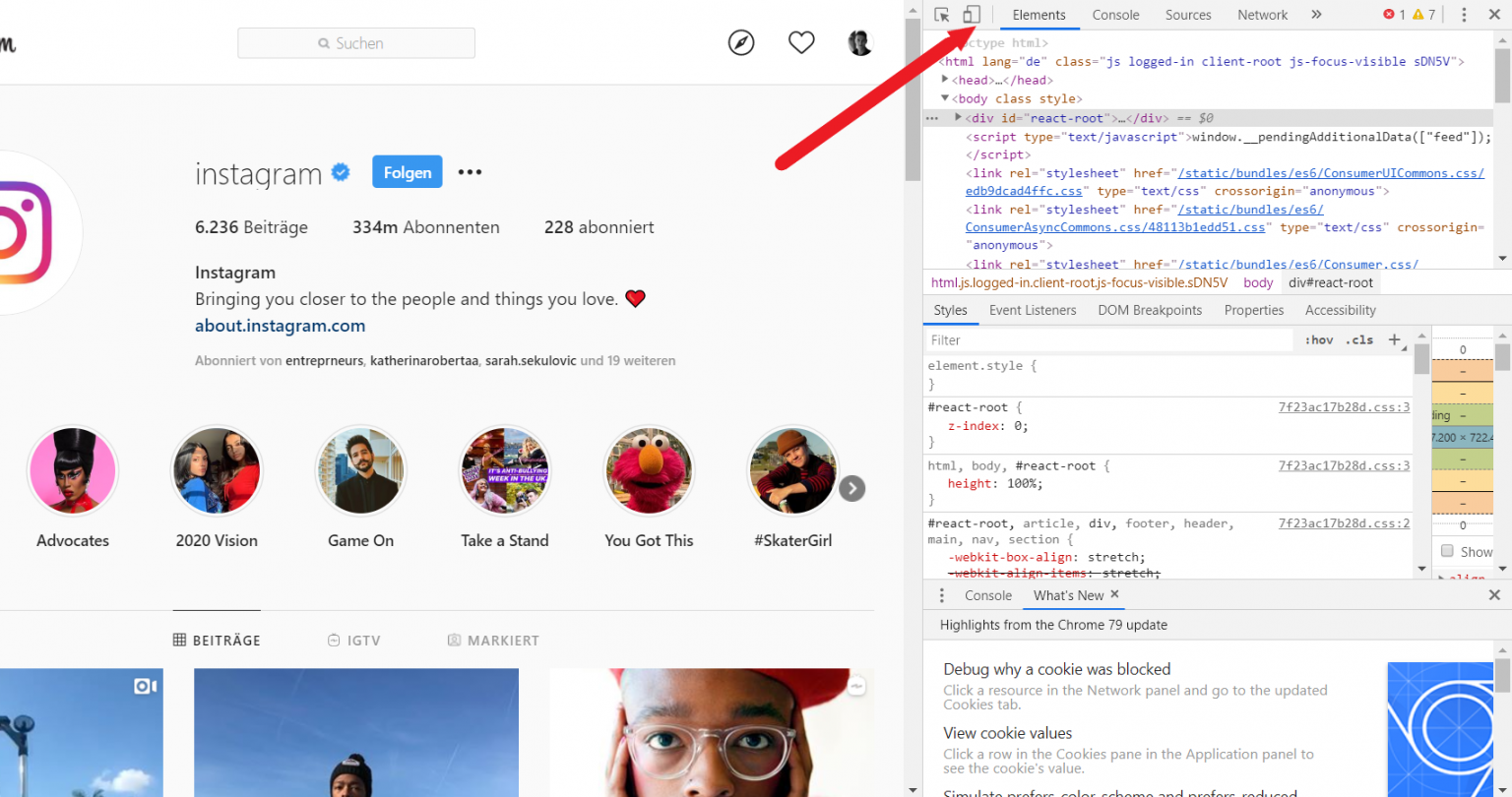Activate the inspect element picker icon
The width and height of the screenshot is (1512, 797).
point(942,15)
